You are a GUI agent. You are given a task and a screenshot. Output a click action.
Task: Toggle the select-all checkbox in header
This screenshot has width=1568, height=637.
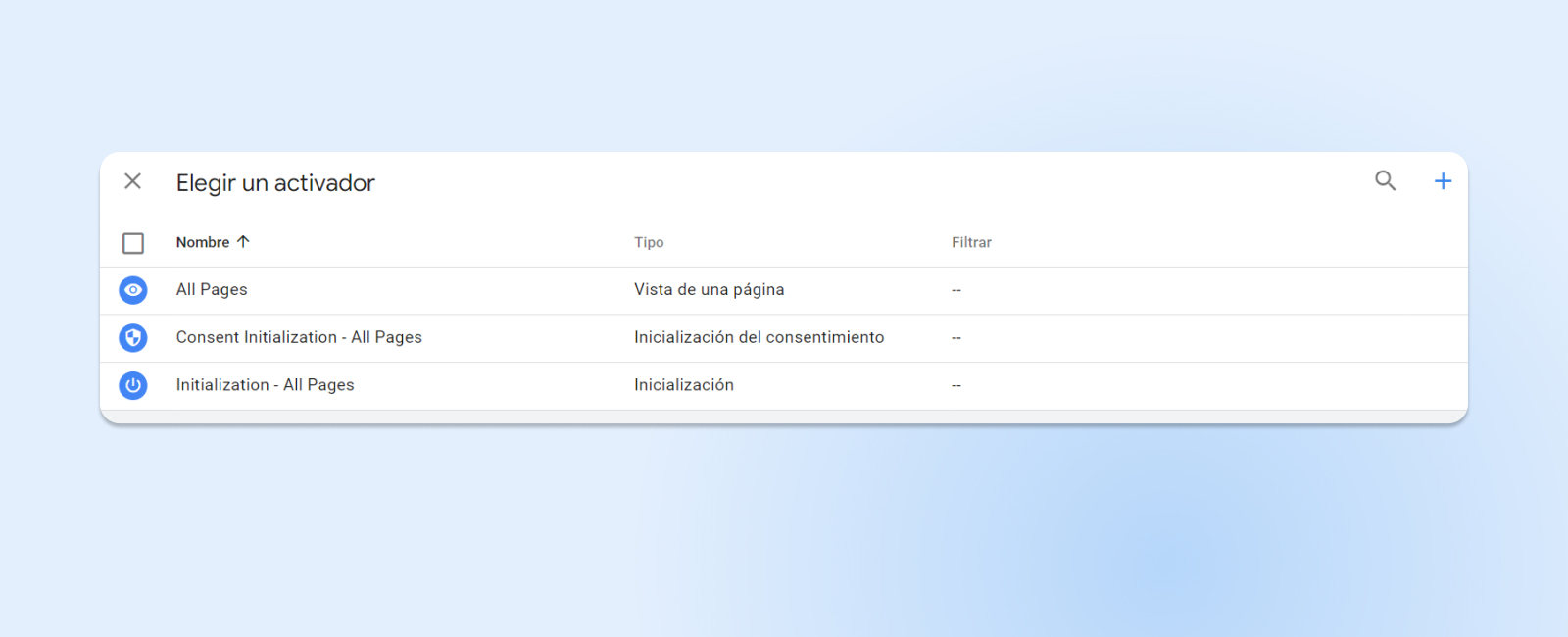pyautogui.click(x=133, y=243)
